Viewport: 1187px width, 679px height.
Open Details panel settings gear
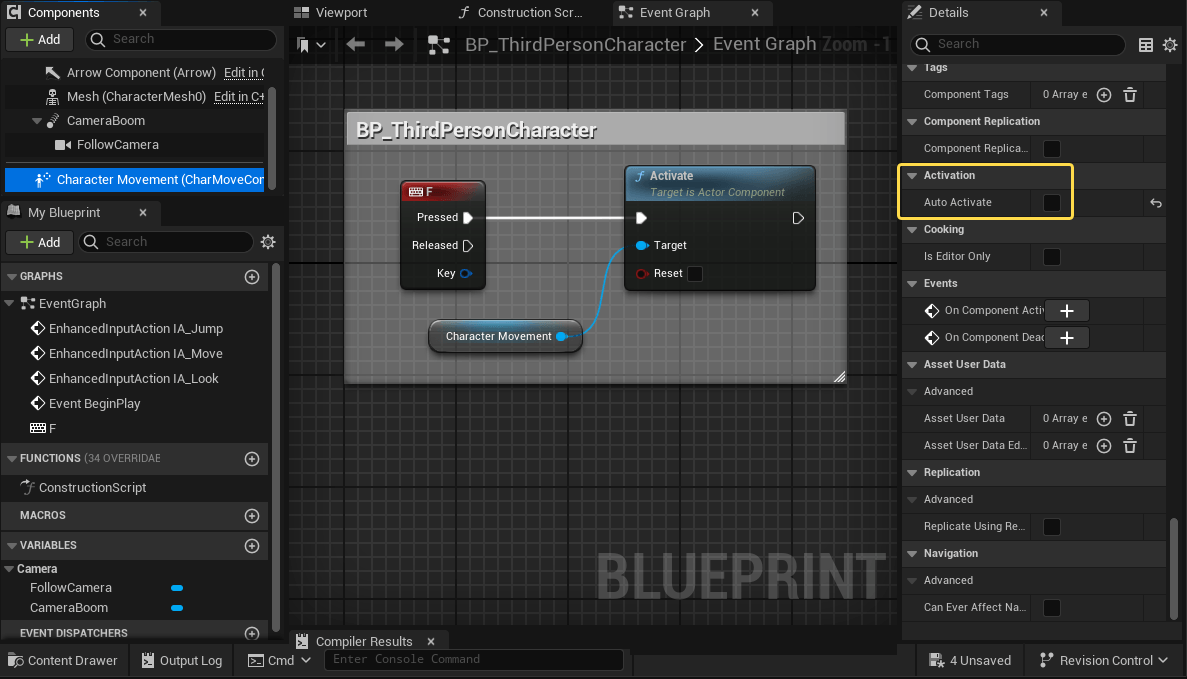click(x=1170, y=45)
